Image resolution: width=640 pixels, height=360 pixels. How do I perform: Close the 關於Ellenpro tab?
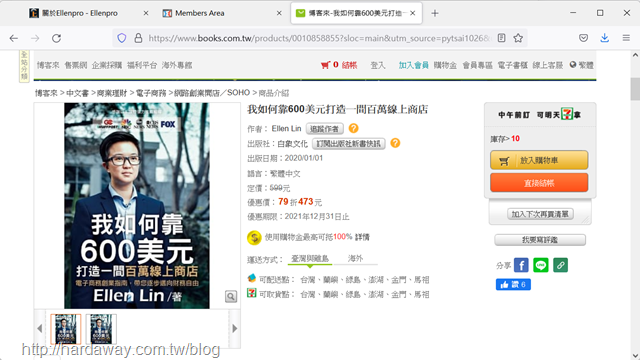click(x=146, y=13)
